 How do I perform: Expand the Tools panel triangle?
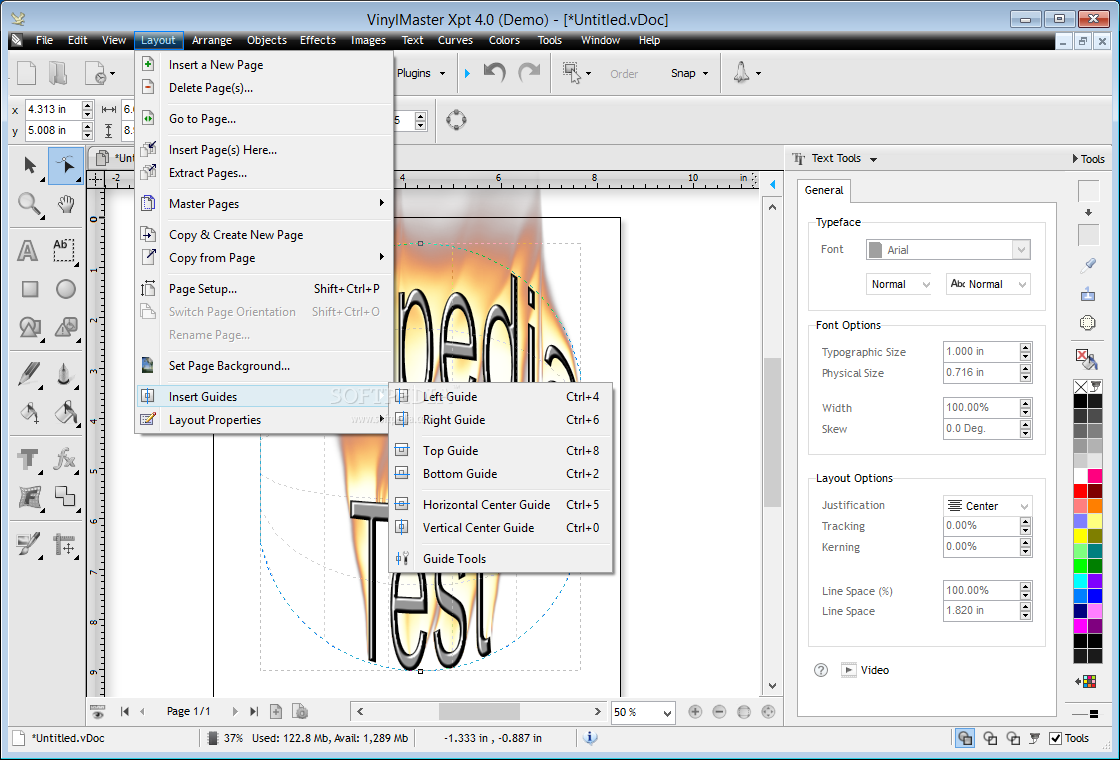click(x=1076, y=159)
